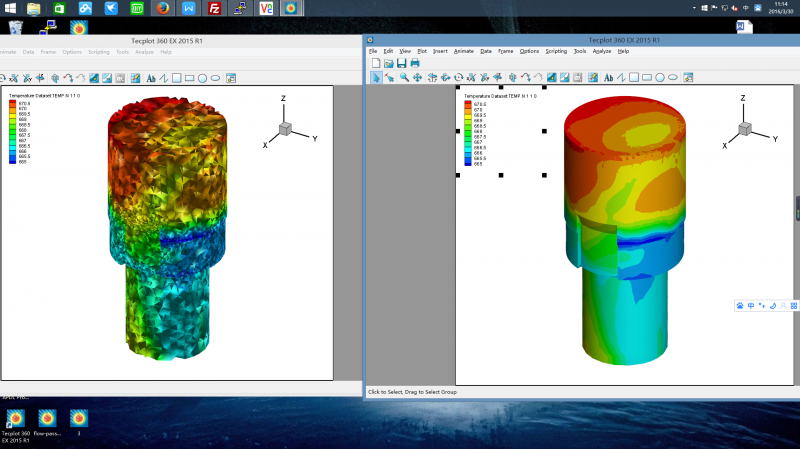Select the rectangle drawing tool in right window
Screen dimensions: 800x449
(646, 77)
